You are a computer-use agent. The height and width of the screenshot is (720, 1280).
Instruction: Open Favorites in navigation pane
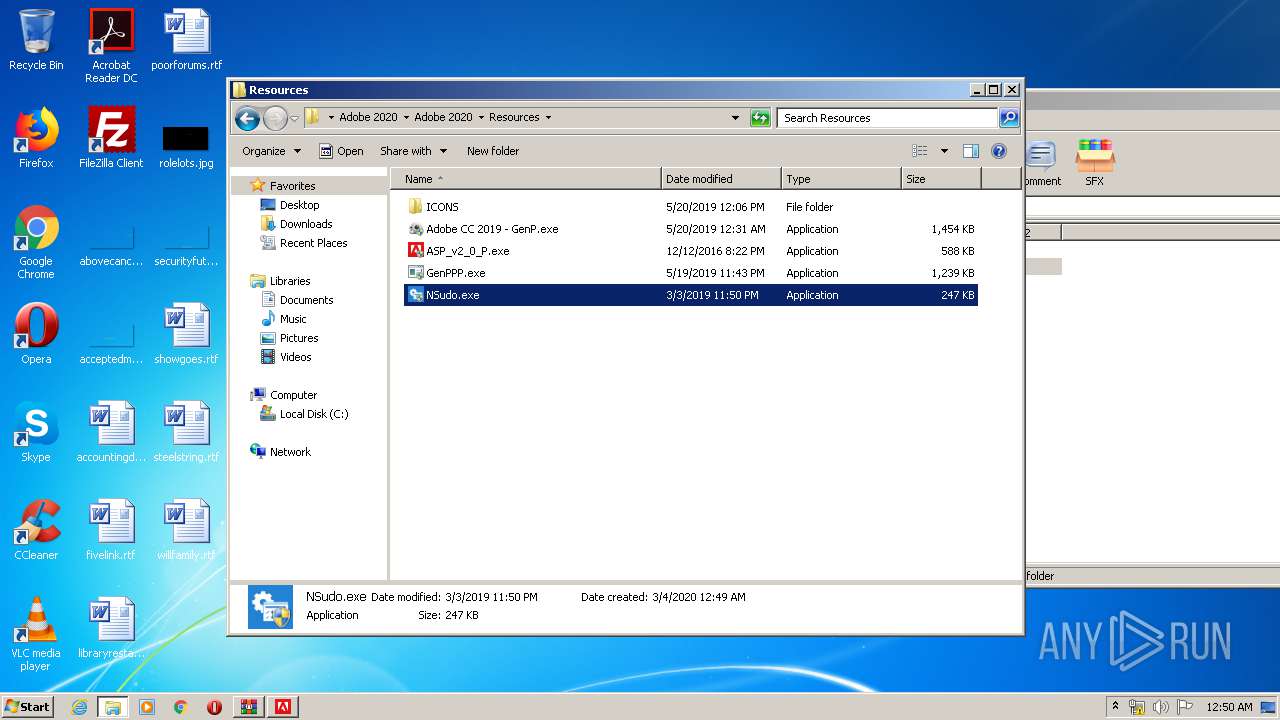pyautogui.click(x=292, y=186)
